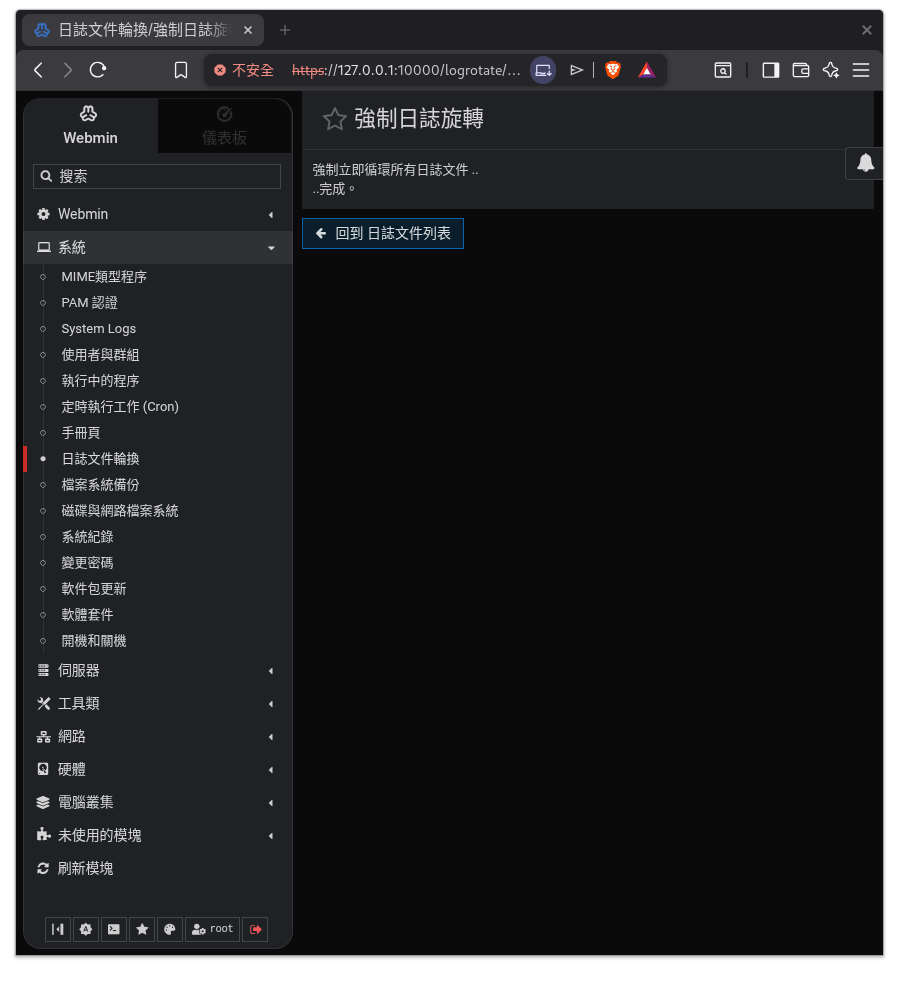Click the red logout icon
Viewport: 899px width, 987px height.
[x=255, y=929]
